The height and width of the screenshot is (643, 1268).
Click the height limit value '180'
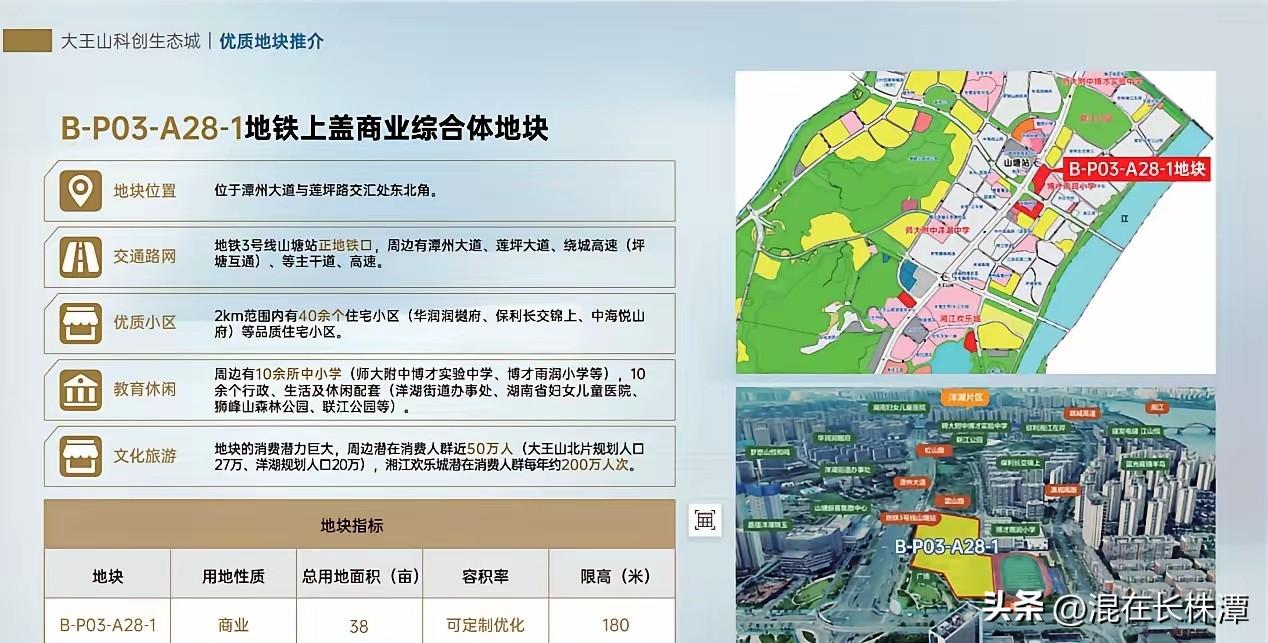[x=616, y=626]
